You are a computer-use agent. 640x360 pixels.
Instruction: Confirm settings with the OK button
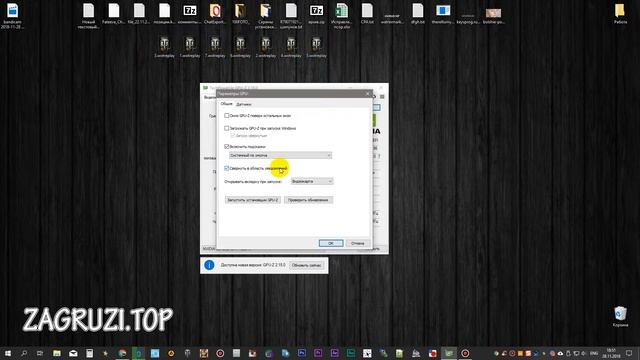(x=331, y=243)
